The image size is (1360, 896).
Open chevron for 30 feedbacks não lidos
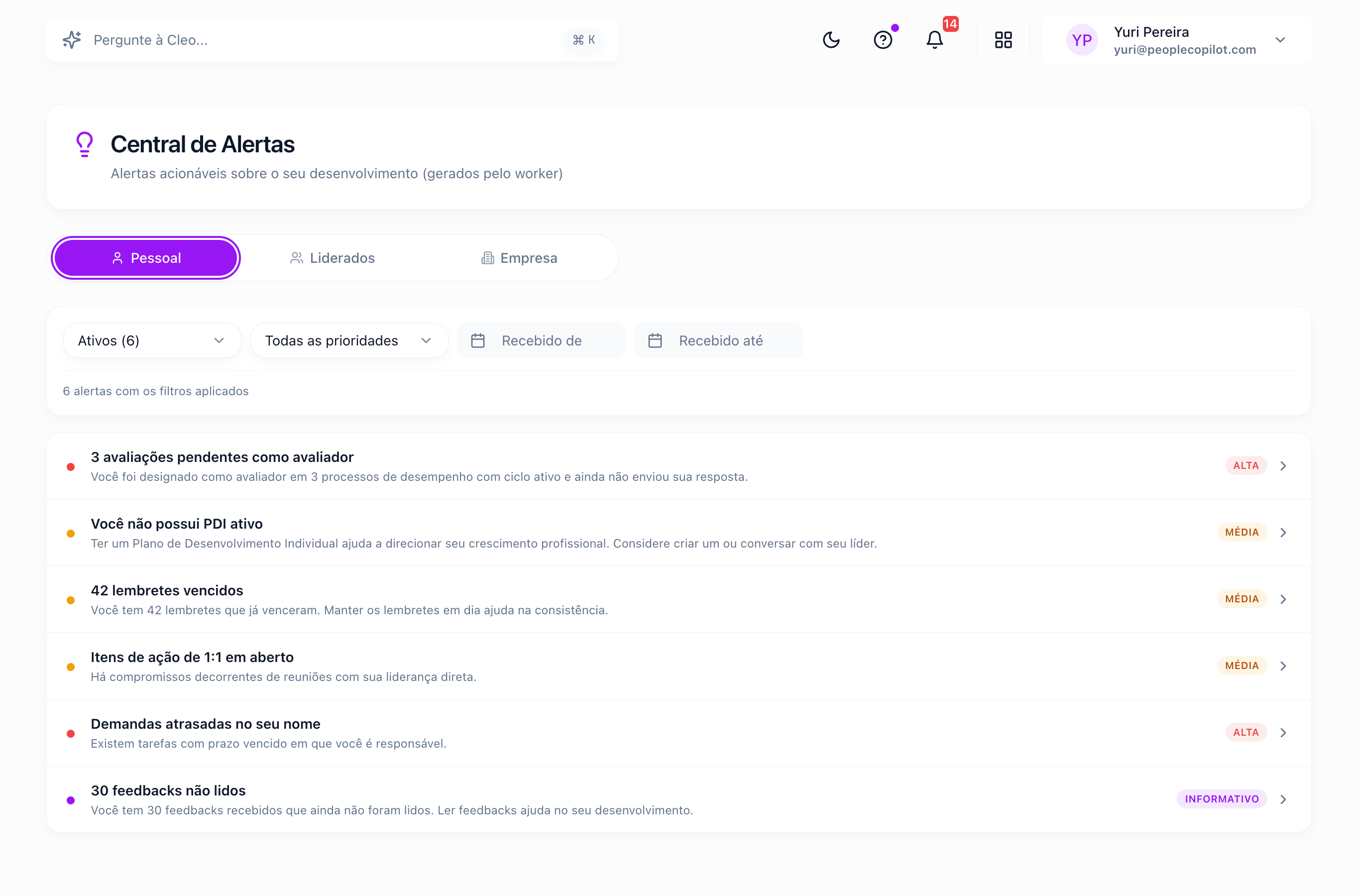pyautogui.click(x=1283, y=799)
